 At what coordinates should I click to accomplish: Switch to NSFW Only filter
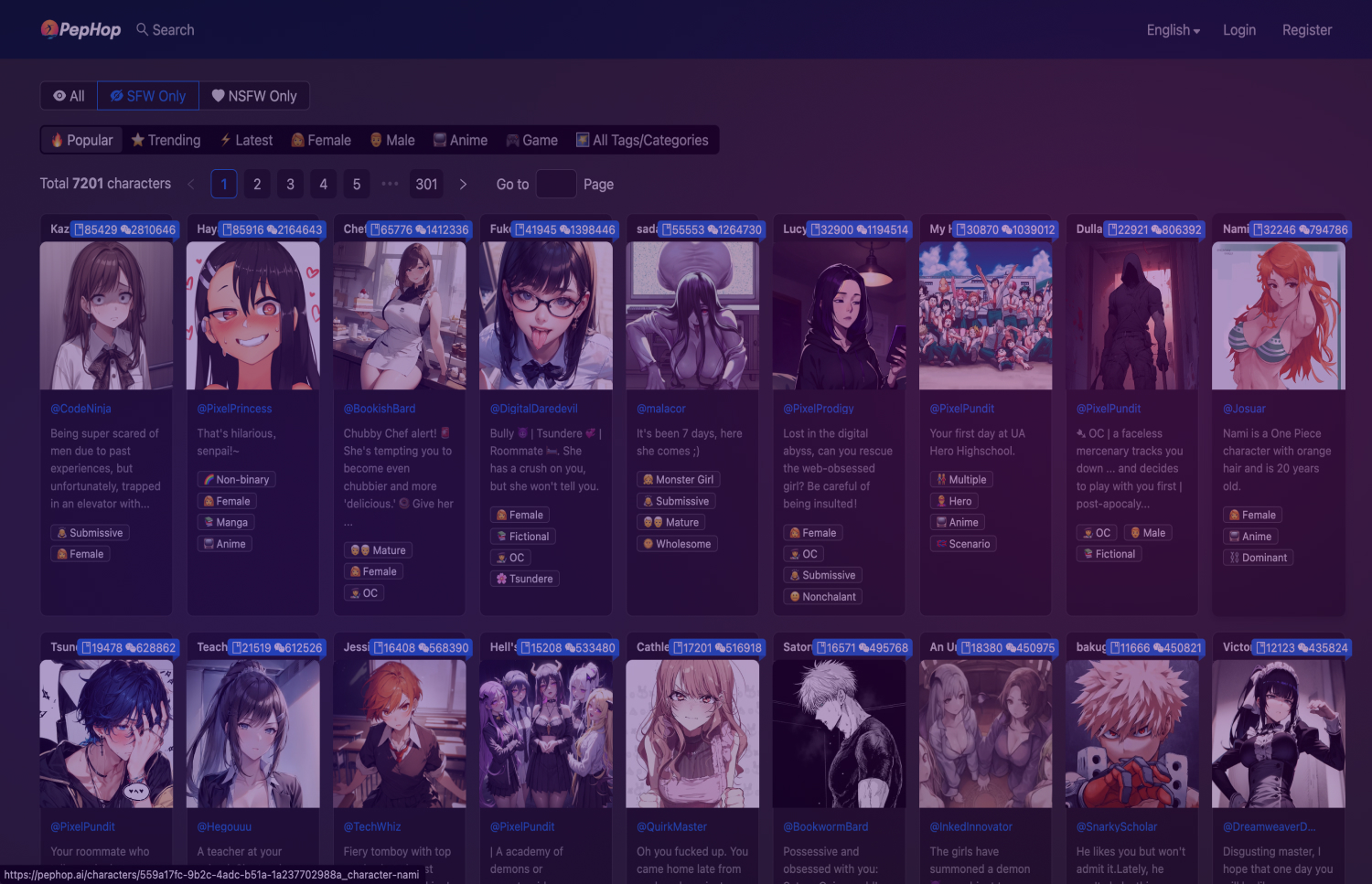[x=254, y=96]
